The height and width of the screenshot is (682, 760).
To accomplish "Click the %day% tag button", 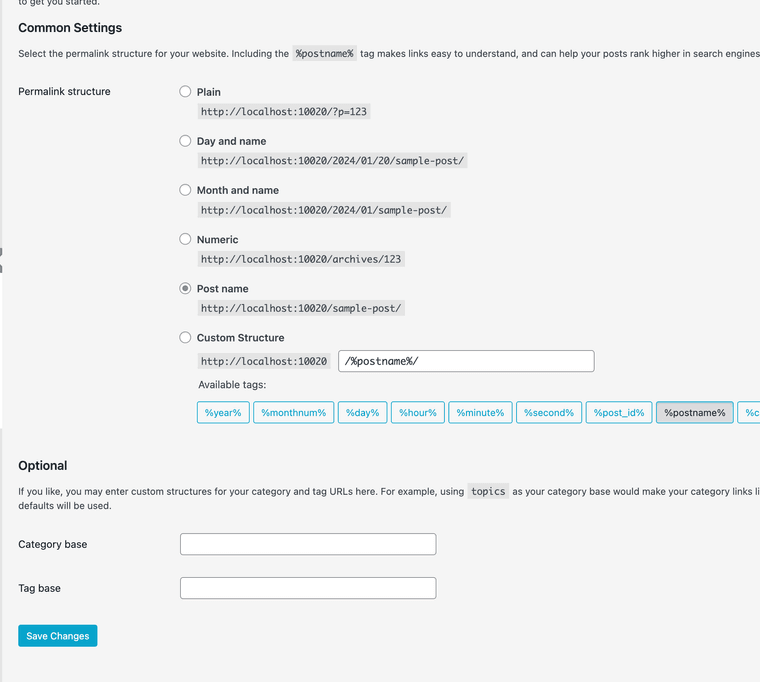I will pyautogui.click(x=362, y=413).
